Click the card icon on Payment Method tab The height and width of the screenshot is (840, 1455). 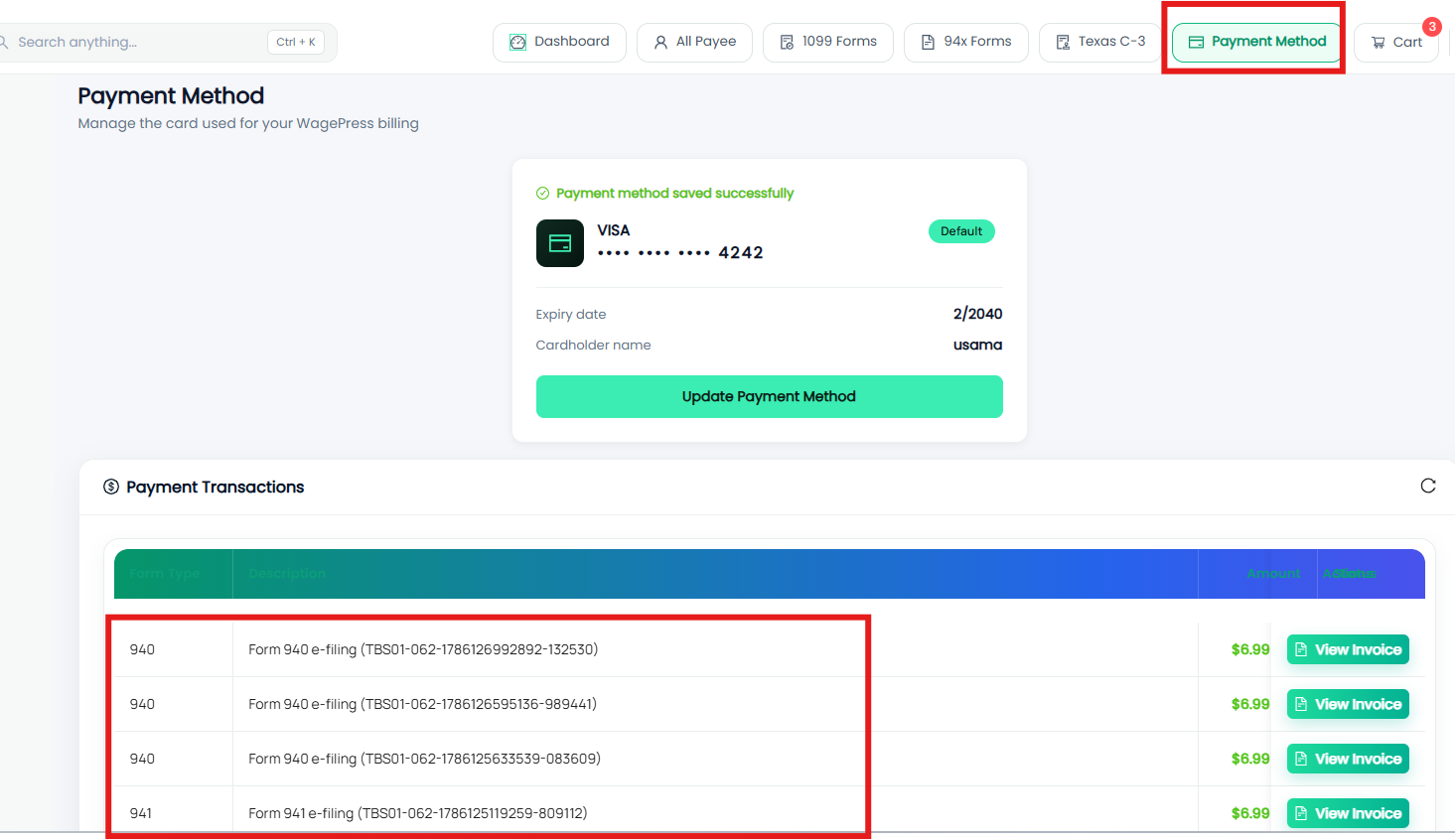(x=1196, y=42)
